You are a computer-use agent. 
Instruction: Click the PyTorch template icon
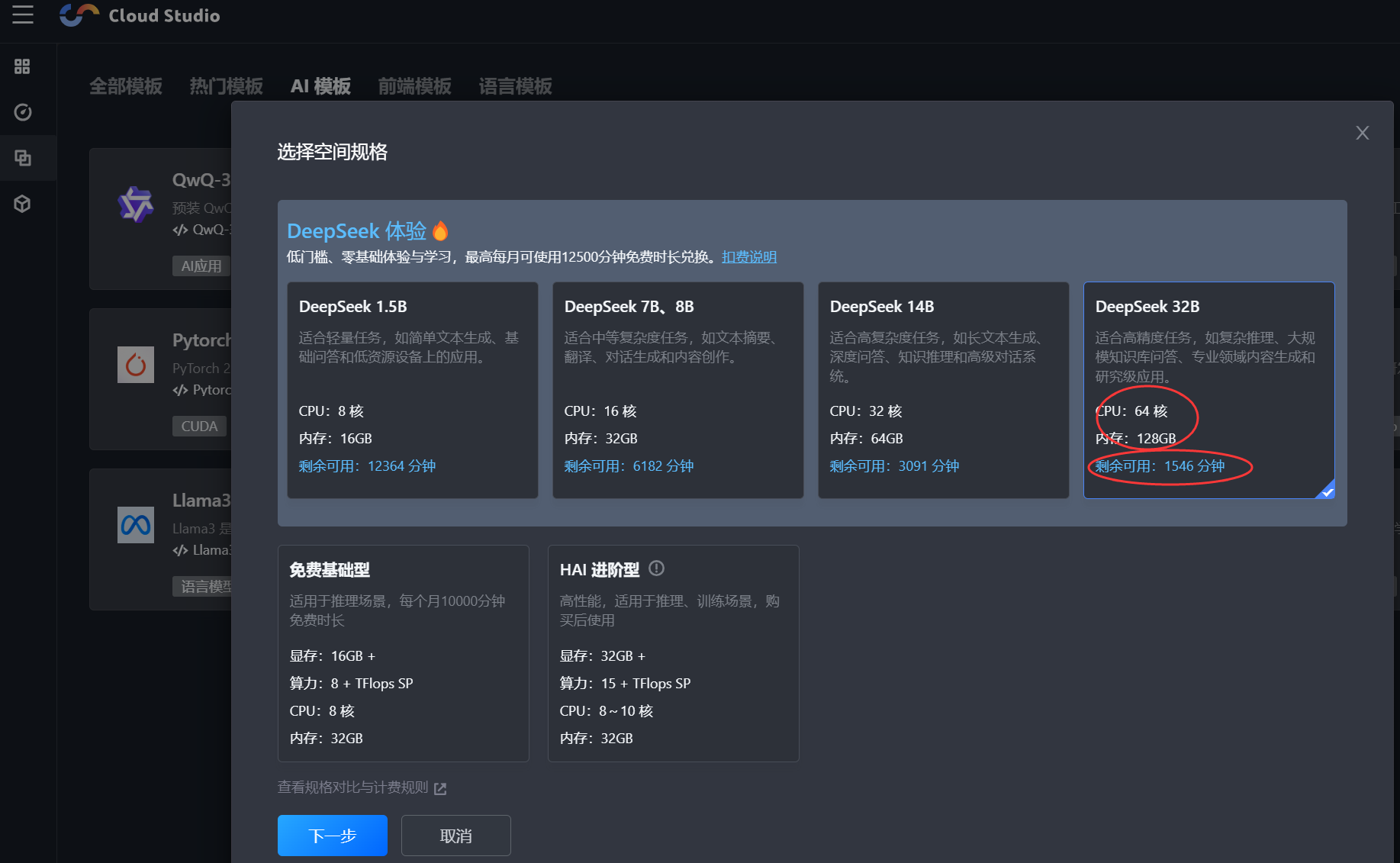point(136,365)
